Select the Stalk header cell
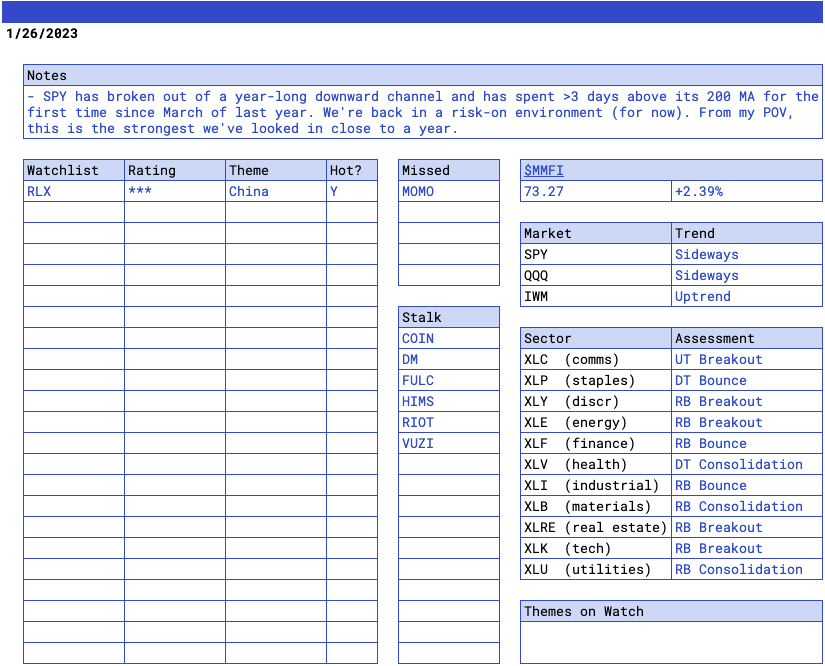The height and width of the screenshot is (666, 825). (449, 317)
